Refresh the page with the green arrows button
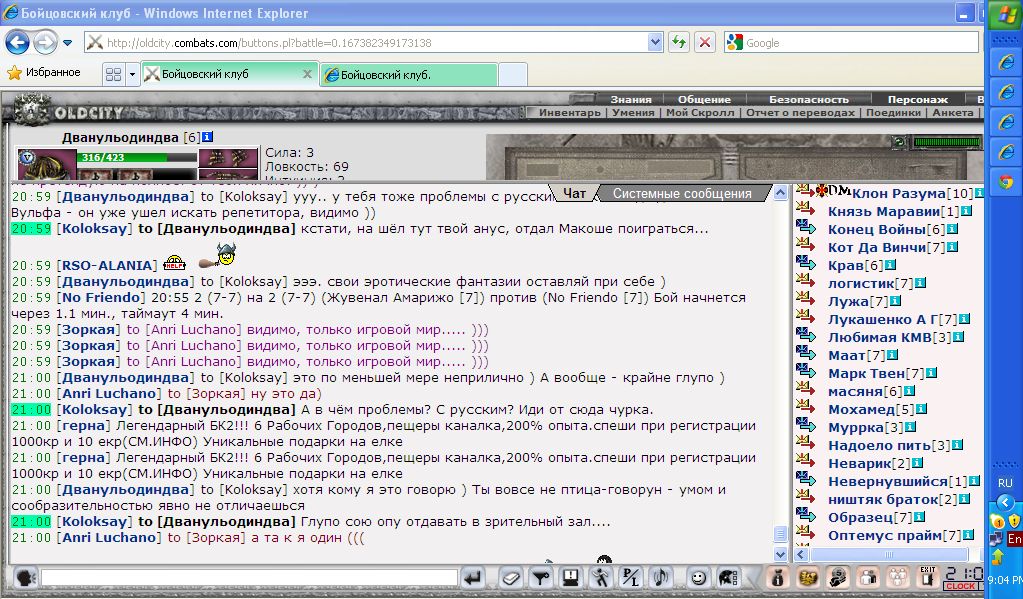Viewport: 1023px width, 599px height. click(x=679, y=43)
